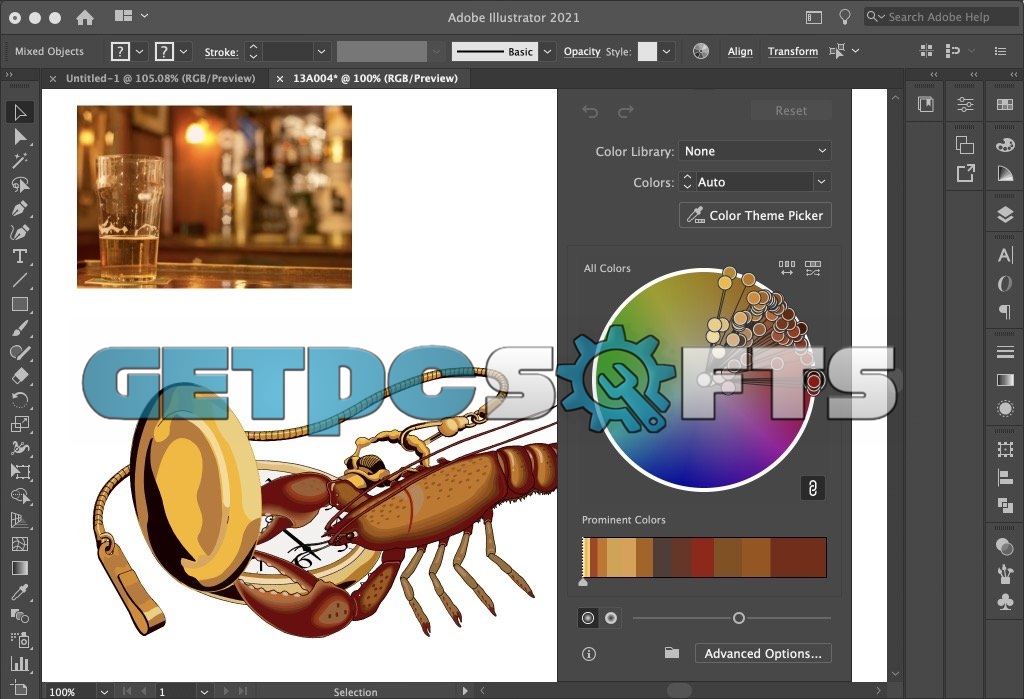Image resolution: width=1024 pixels, height=699 pixels.
Task: Click the Reset button
Action: tap(791, 110)
